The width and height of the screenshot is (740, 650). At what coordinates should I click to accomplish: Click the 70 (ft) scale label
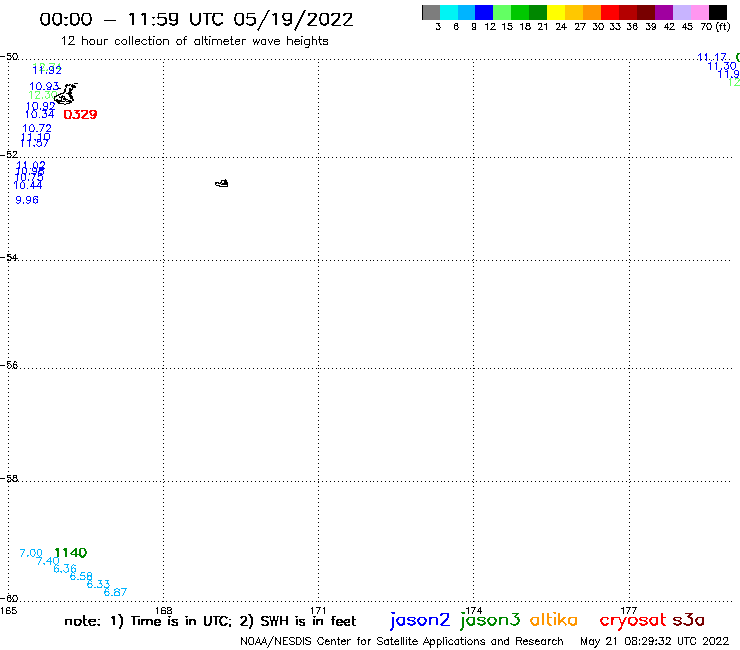716,27
